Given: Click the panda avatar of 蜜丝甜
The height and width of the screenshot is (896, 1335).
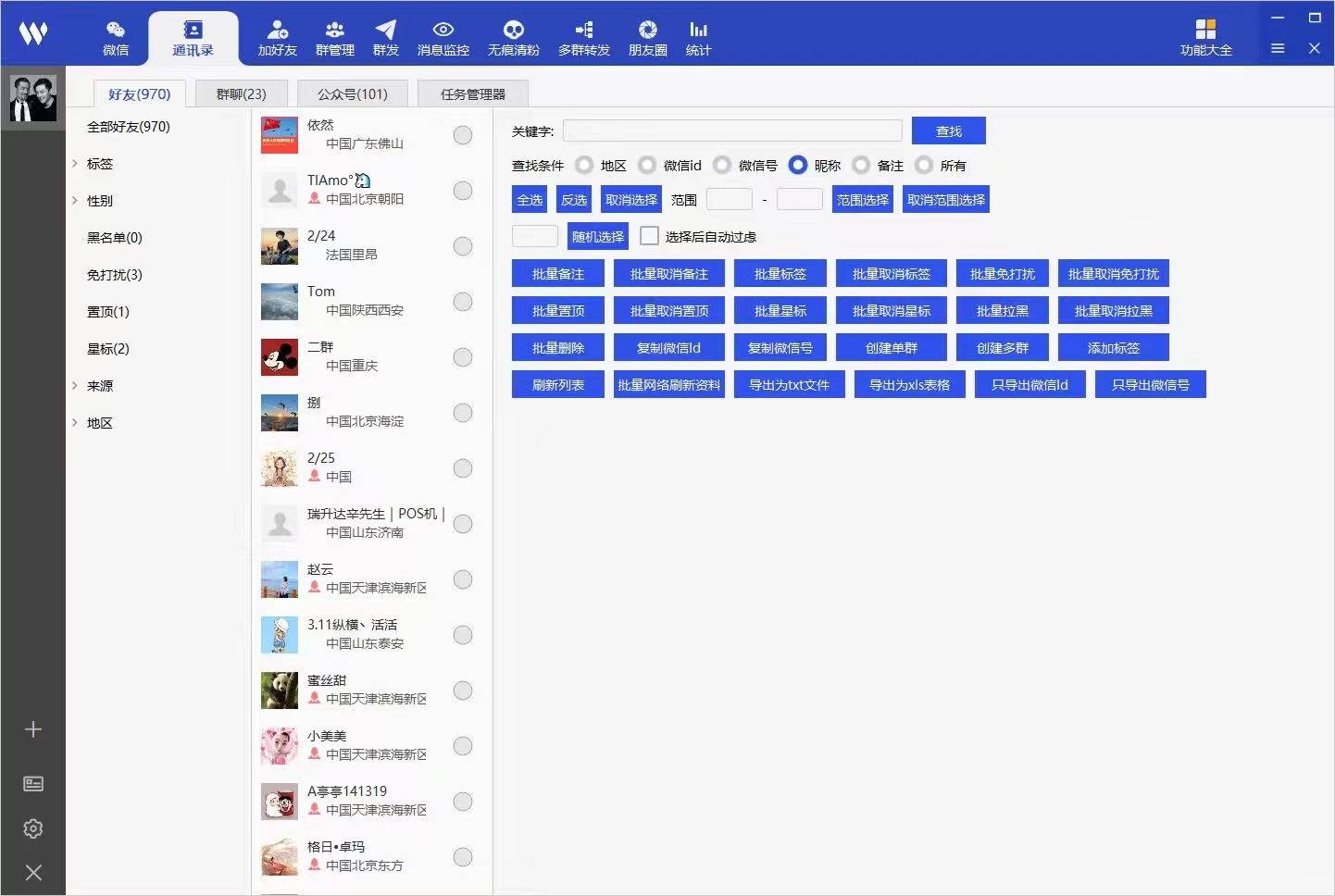Looking at the screenshot, I should click(280, 691).
